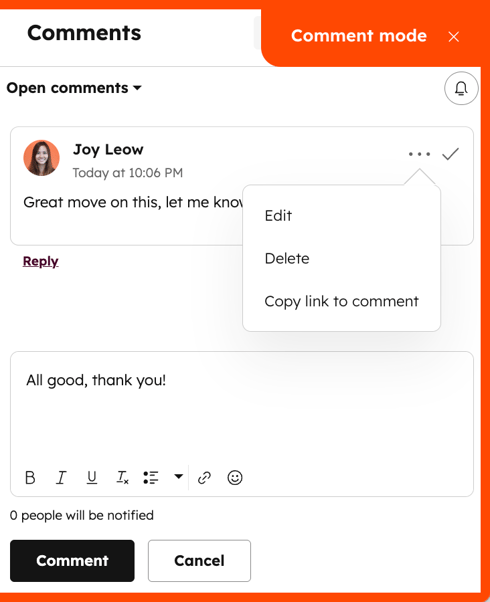Resolve Joy Leow's comment with the checkmark
The width and height of the screenshot is (490, 602).
[x=450, y=154]
